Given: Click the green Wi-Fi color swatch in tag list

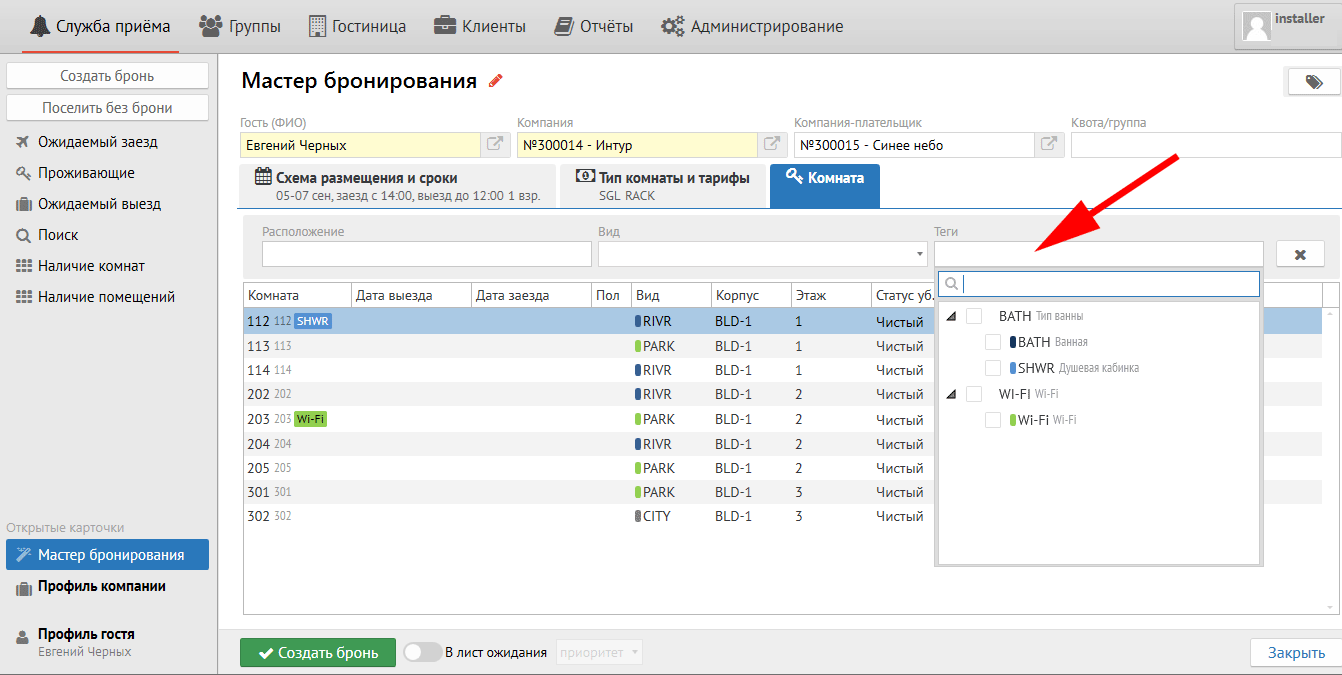Looking at the screenshot, I should [1012, 420].
